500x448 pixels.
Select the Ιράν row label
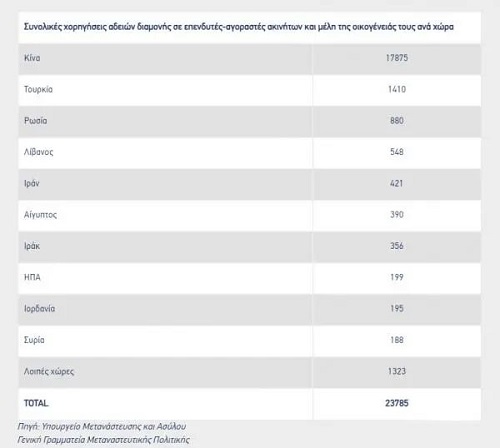pos(32,183)
